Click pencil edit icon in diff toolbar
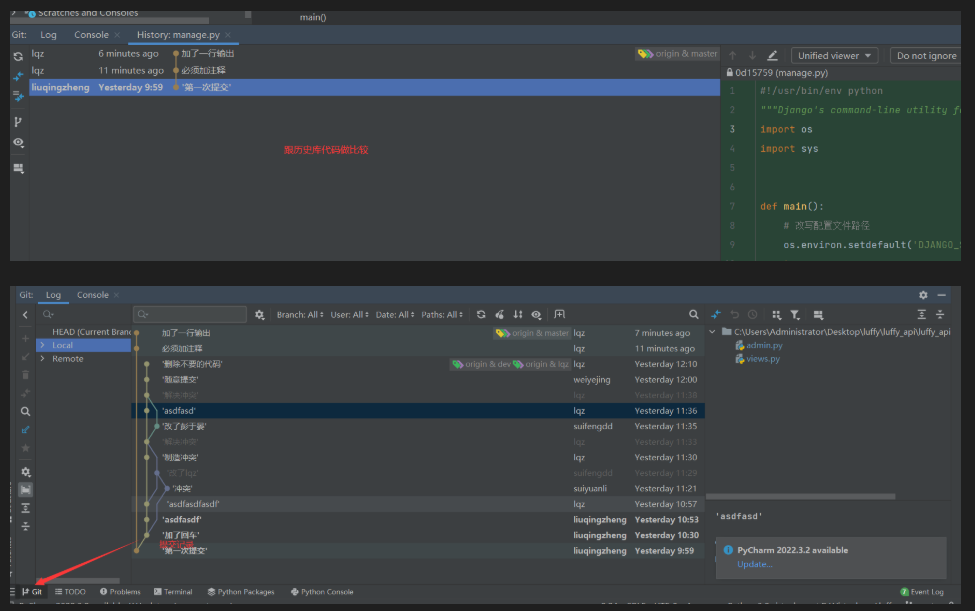 point(772,55)
